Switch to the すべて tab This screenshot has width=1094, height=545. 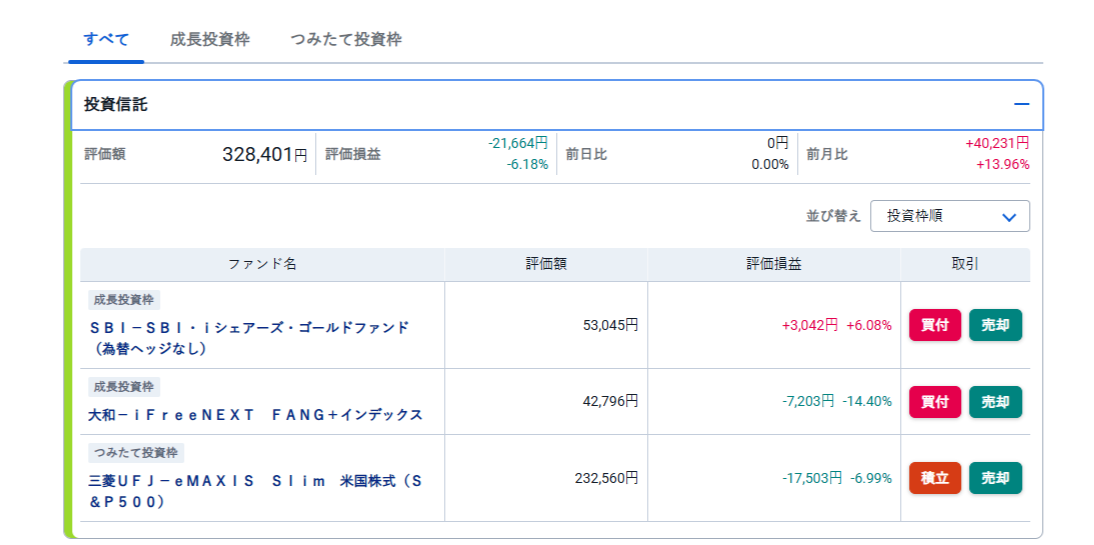[106, 40]
